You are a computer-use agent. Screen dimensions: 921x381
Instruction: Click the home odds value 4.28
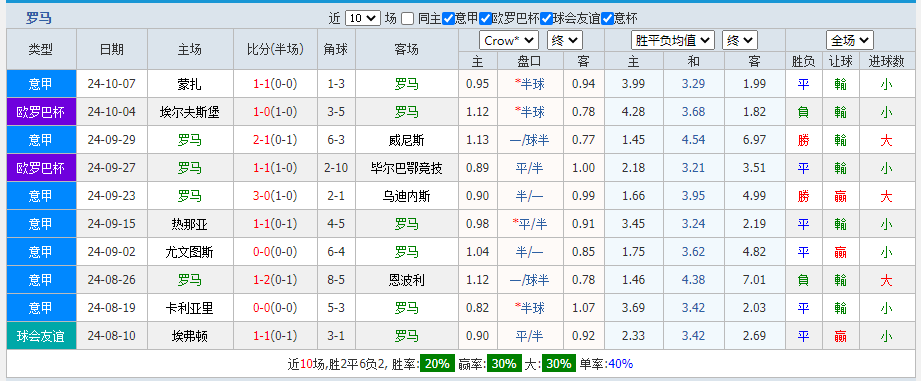click(x=634, y=112)
